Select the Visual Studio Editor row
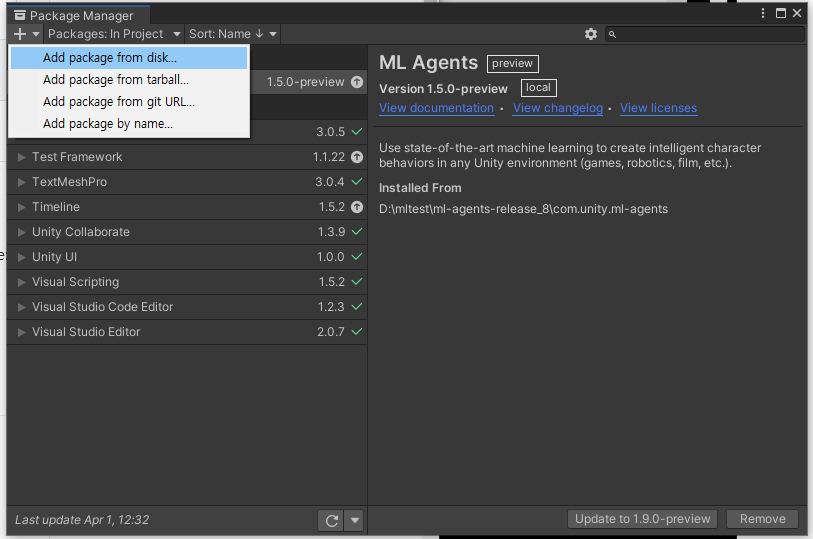Screen dimensions: 813x539 coord(187,332)
